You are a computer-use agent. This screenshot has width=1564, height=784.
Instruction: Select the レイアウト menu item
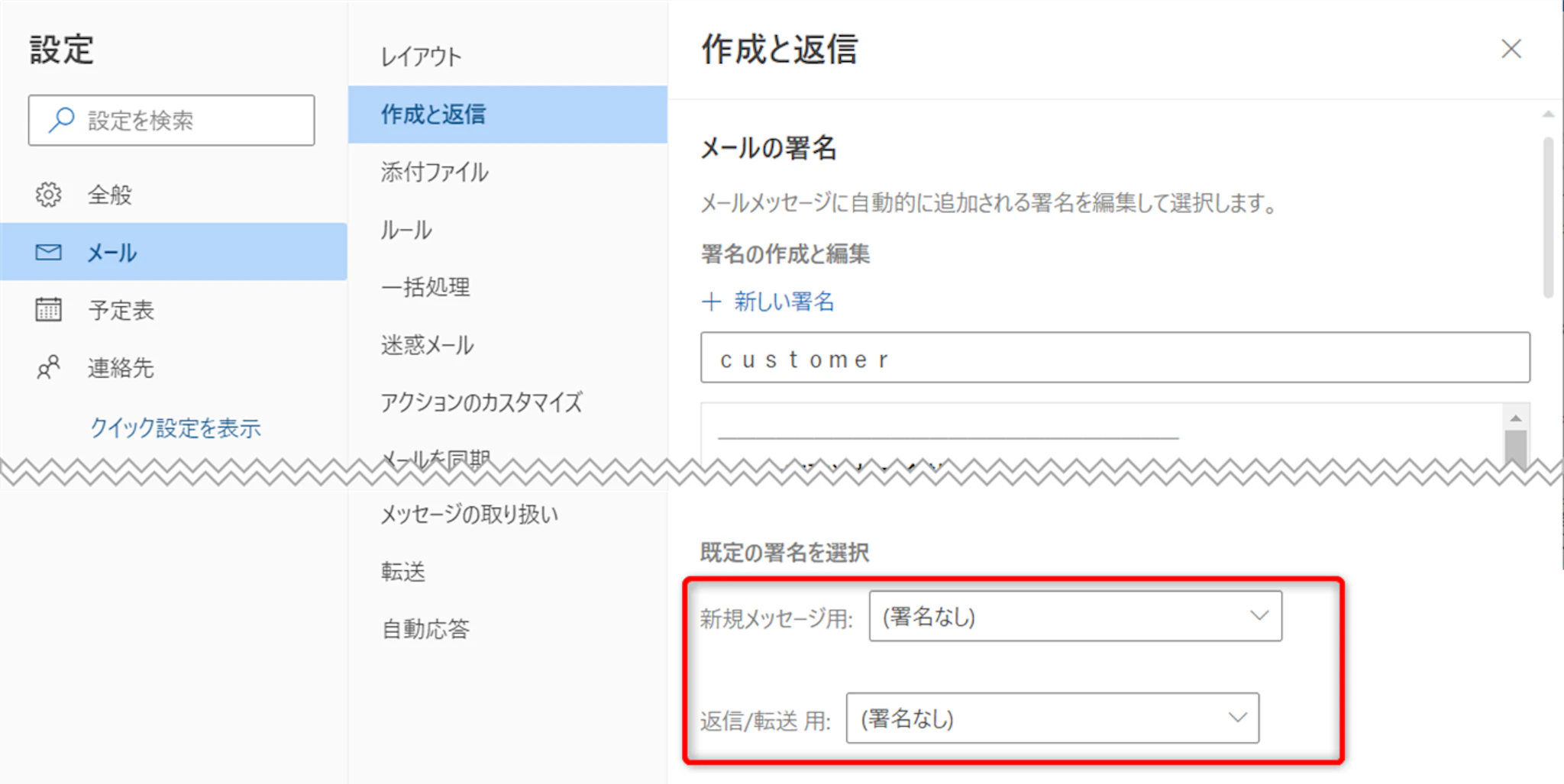coord(422,56)
